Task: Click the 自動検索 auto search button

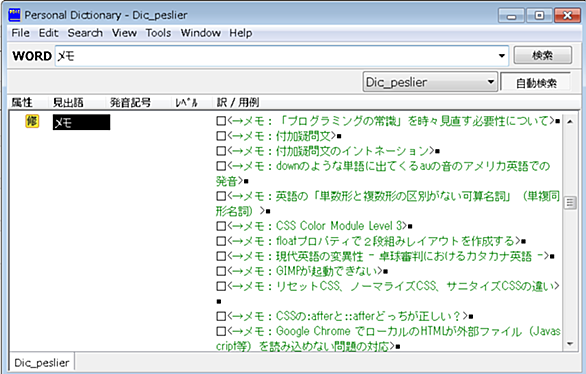Action: [x=536, y=83]
